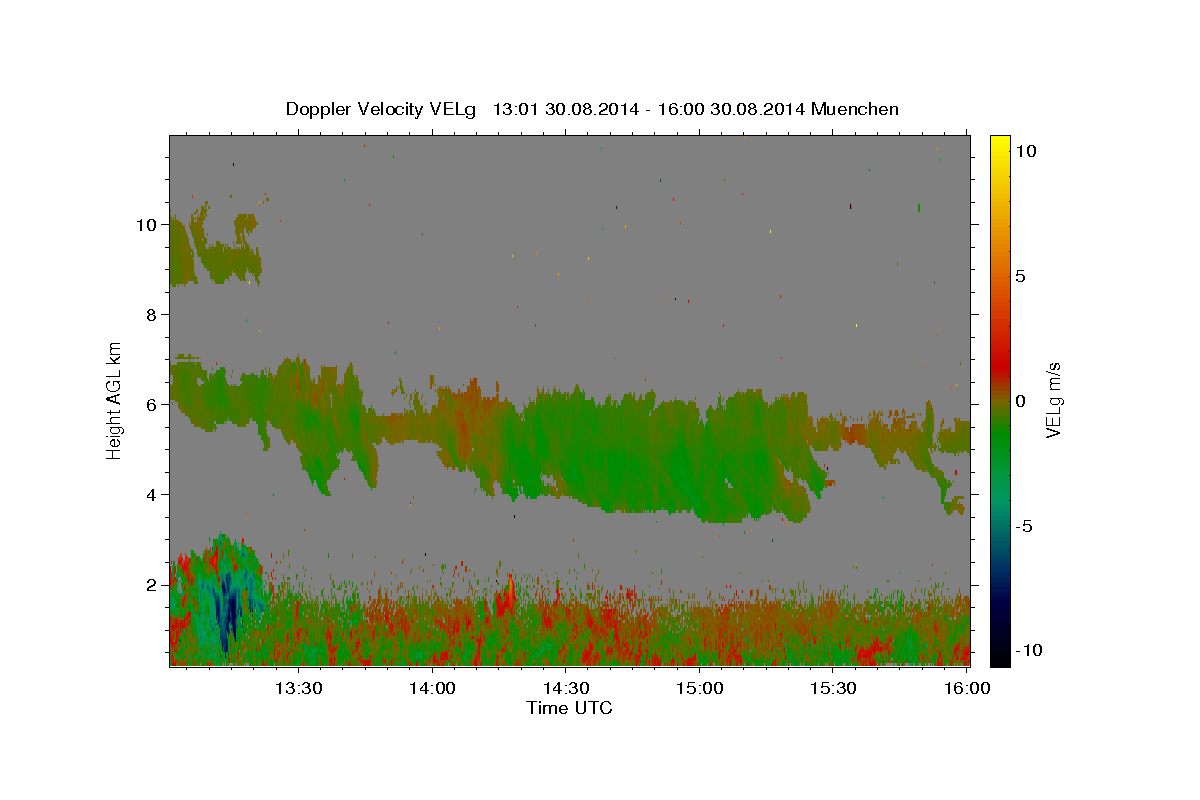
Task: Click the 14:00 time tick label
Action: tap(432, 688)
